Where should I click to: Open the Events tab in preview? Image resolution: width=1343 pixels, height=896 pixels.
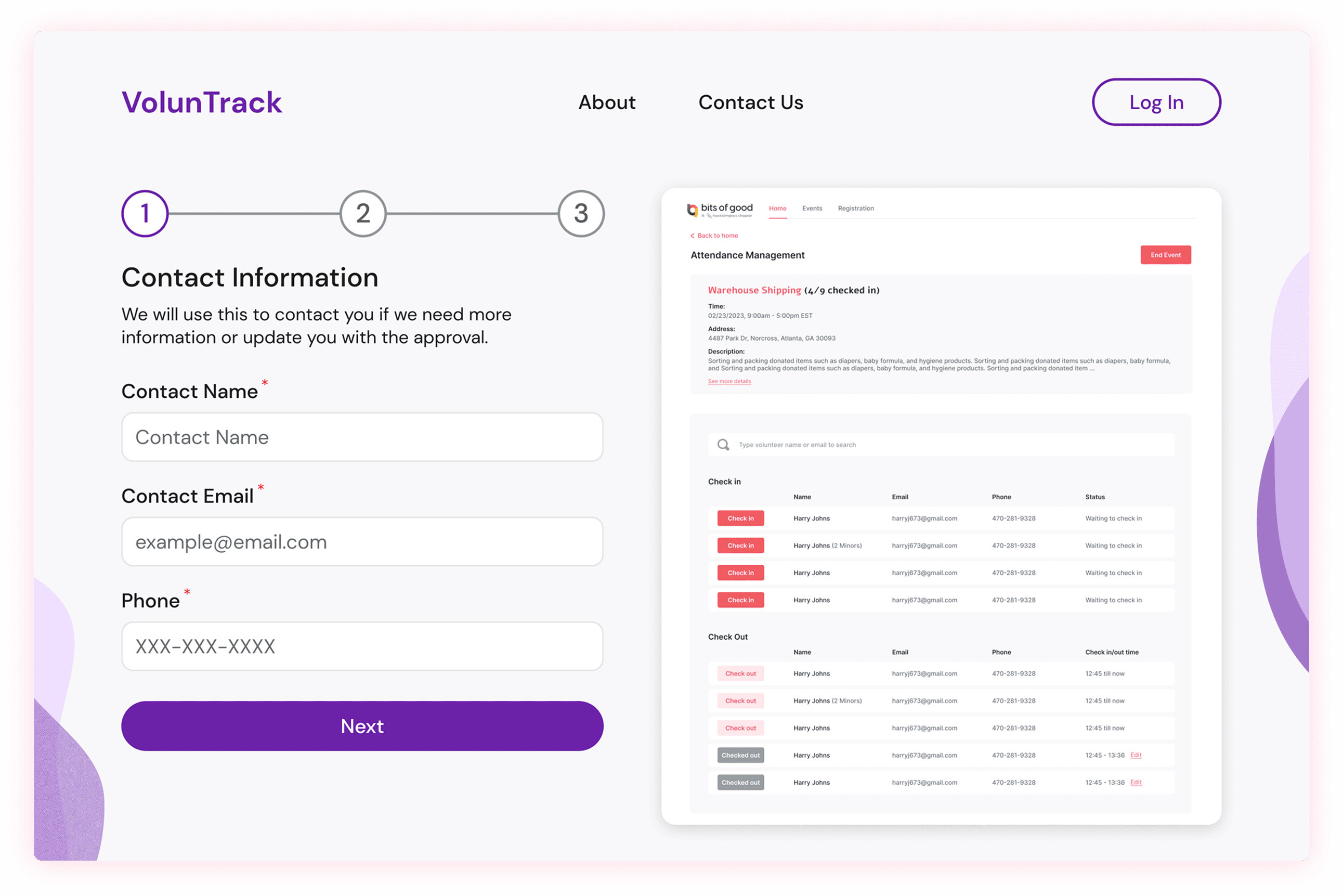pyautogui.click(x=812, y=209)
